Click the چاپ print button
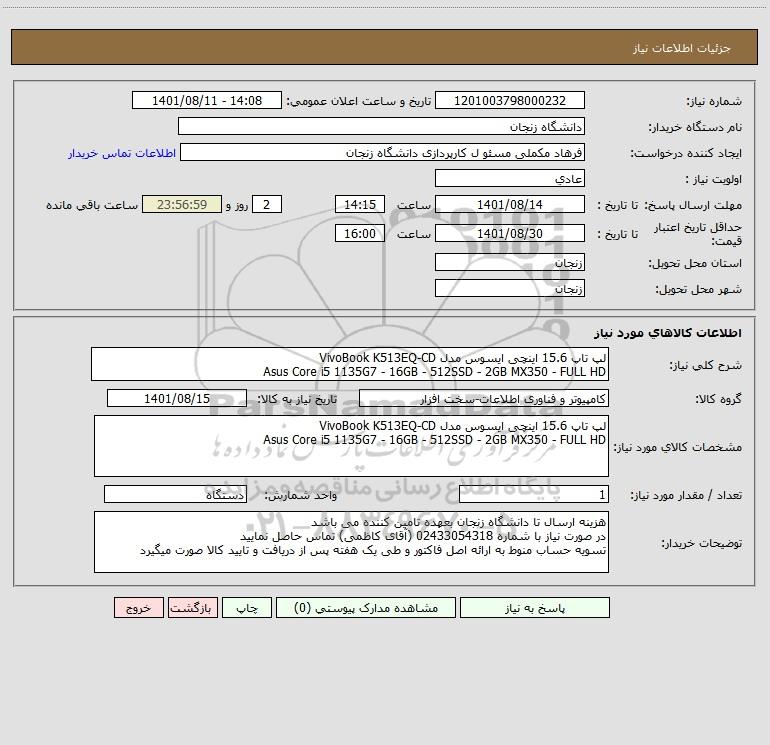770x745 pixels. (x=247, y=608)
